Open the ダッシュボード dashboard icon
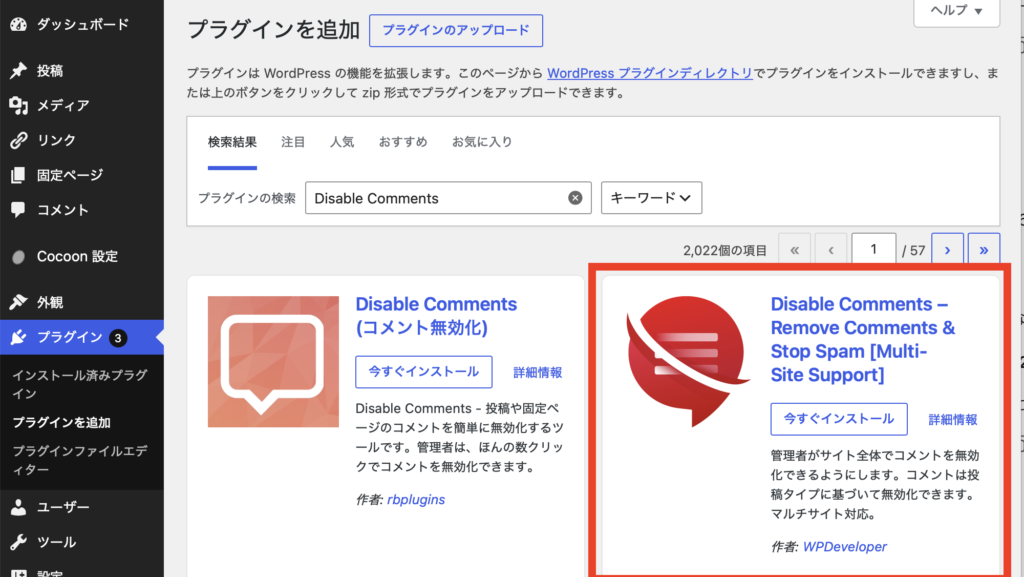This screenshot has width=1024, height=577. 18,25
